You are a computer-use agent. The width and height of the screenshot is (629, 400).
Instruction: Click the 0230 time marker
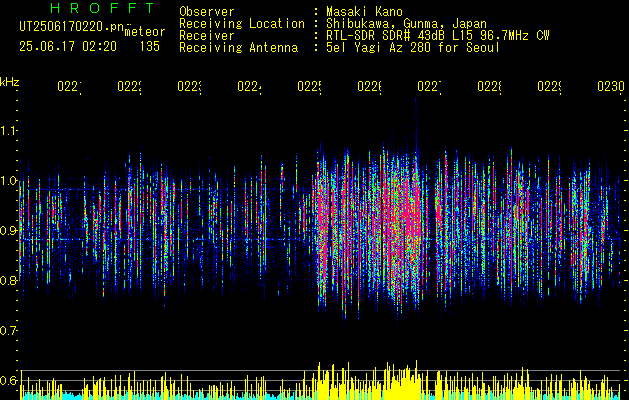(x=611, y=87)
